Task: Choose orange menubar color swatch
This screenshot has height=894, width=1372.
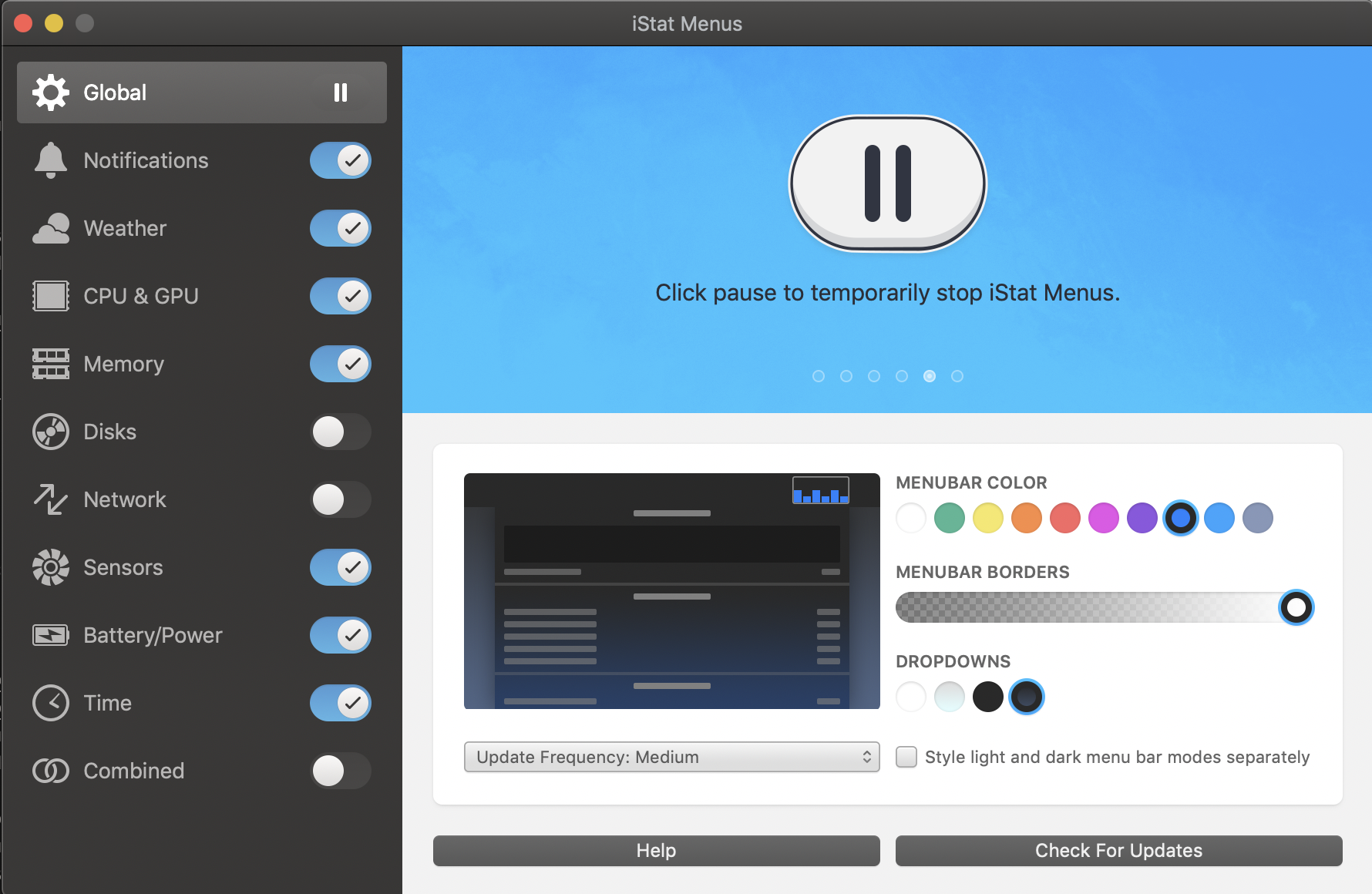Action: (1027, 518)
